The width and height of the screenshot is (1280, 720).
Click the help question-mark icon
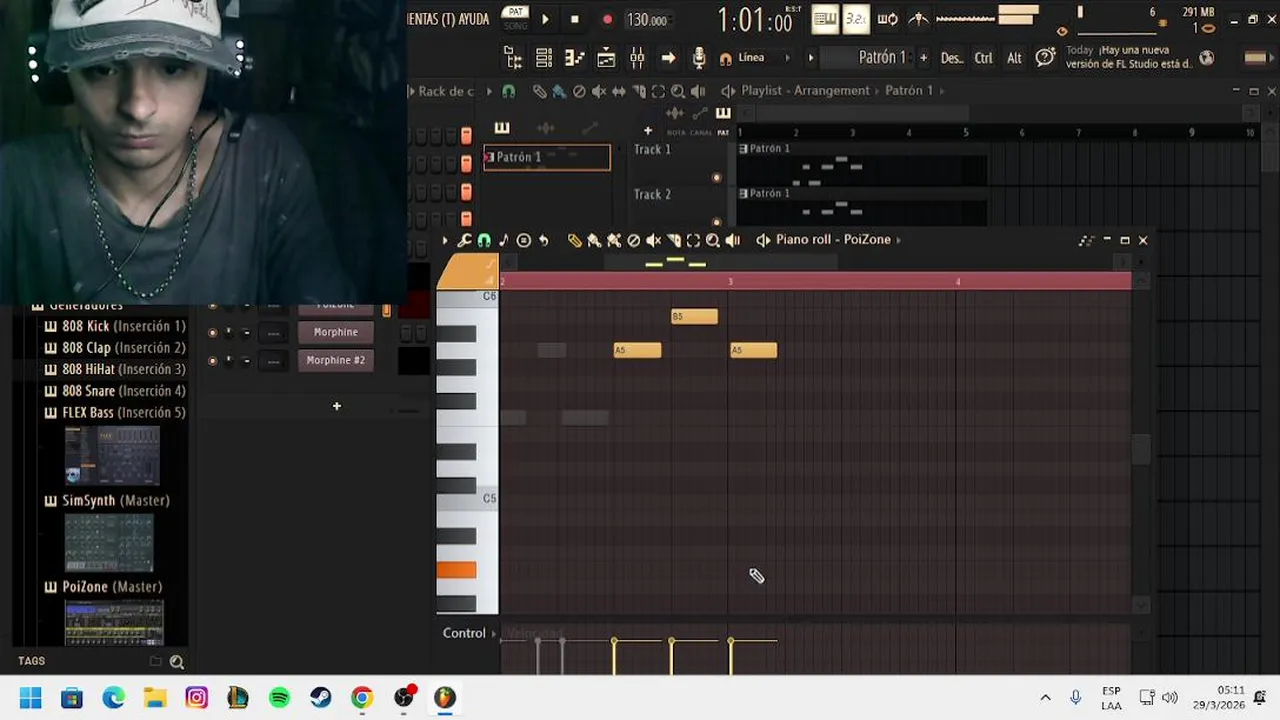click(1045, 58)
